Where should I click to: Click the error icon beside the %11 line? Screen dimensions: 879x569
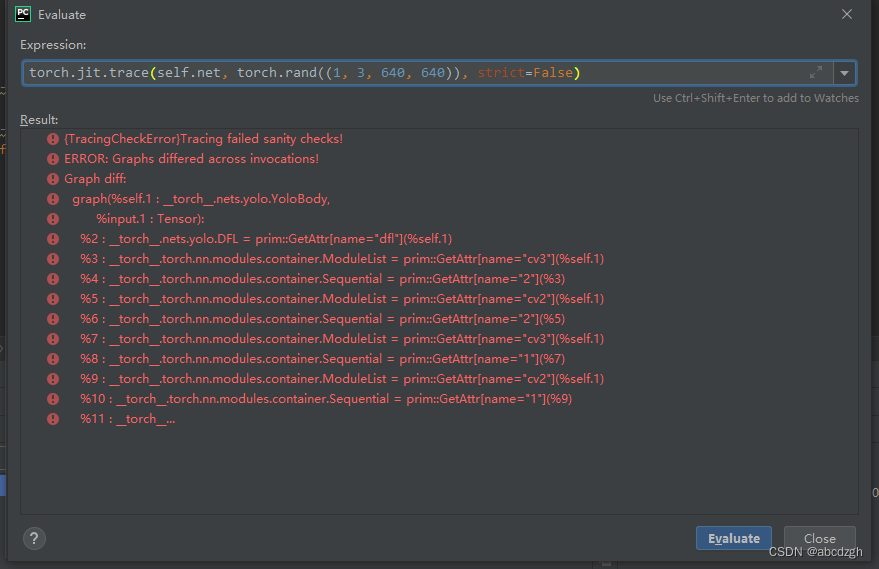[53, 419]
